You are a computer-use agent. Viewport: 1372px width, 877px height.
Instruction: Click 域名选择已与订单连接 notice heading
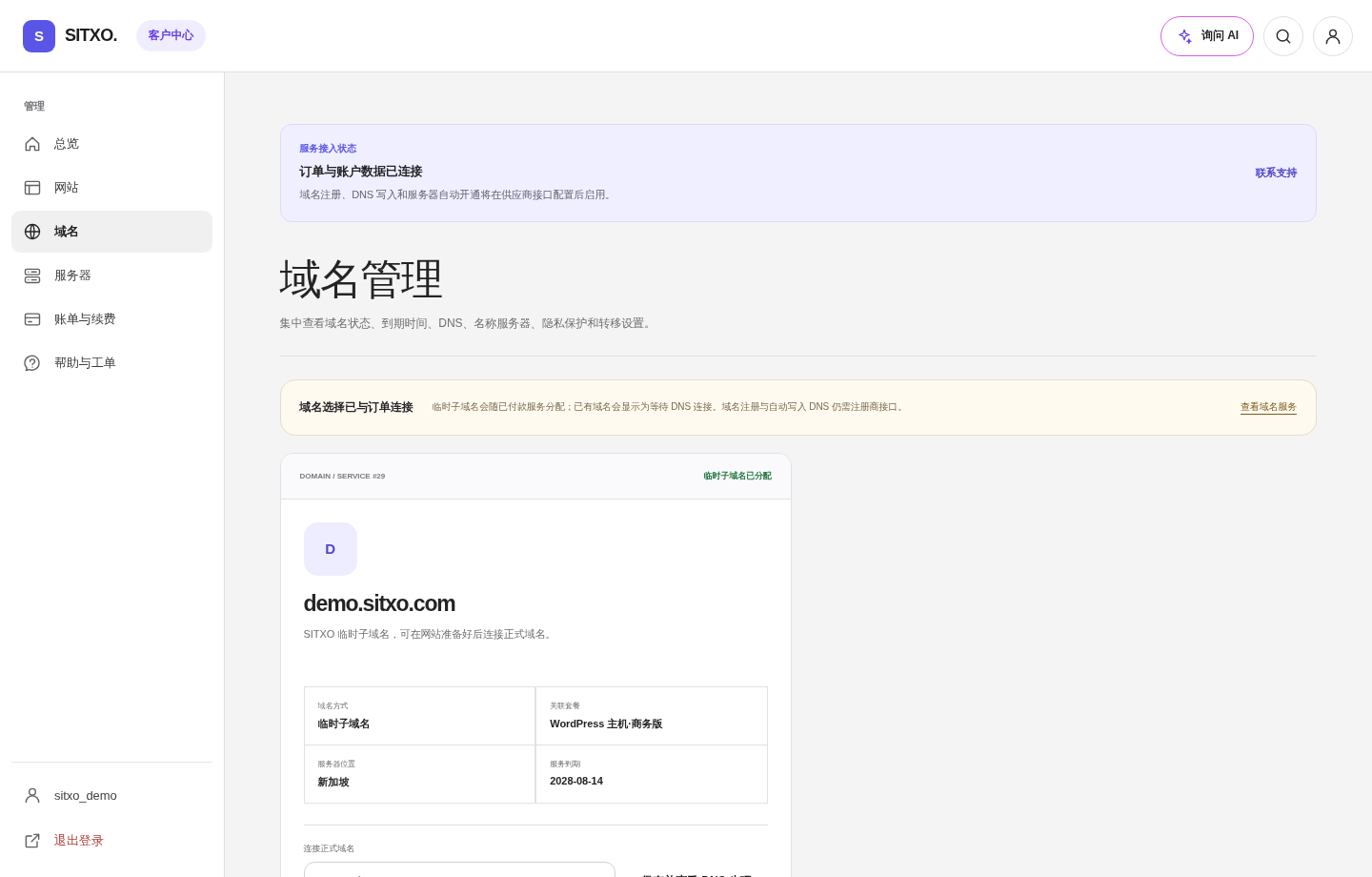pyautogui.click(x=356, y=407)
